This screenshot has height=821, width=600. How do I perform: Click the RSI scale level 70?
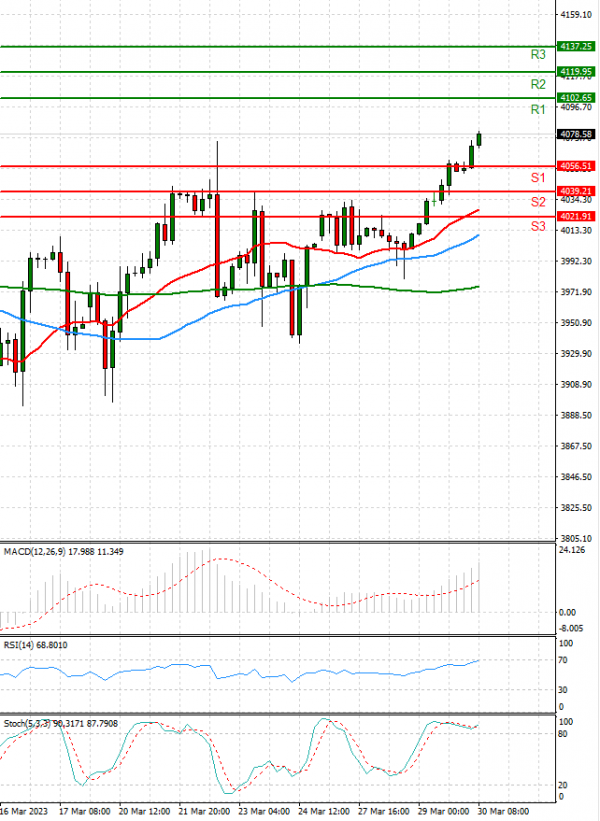pos(563,660)
